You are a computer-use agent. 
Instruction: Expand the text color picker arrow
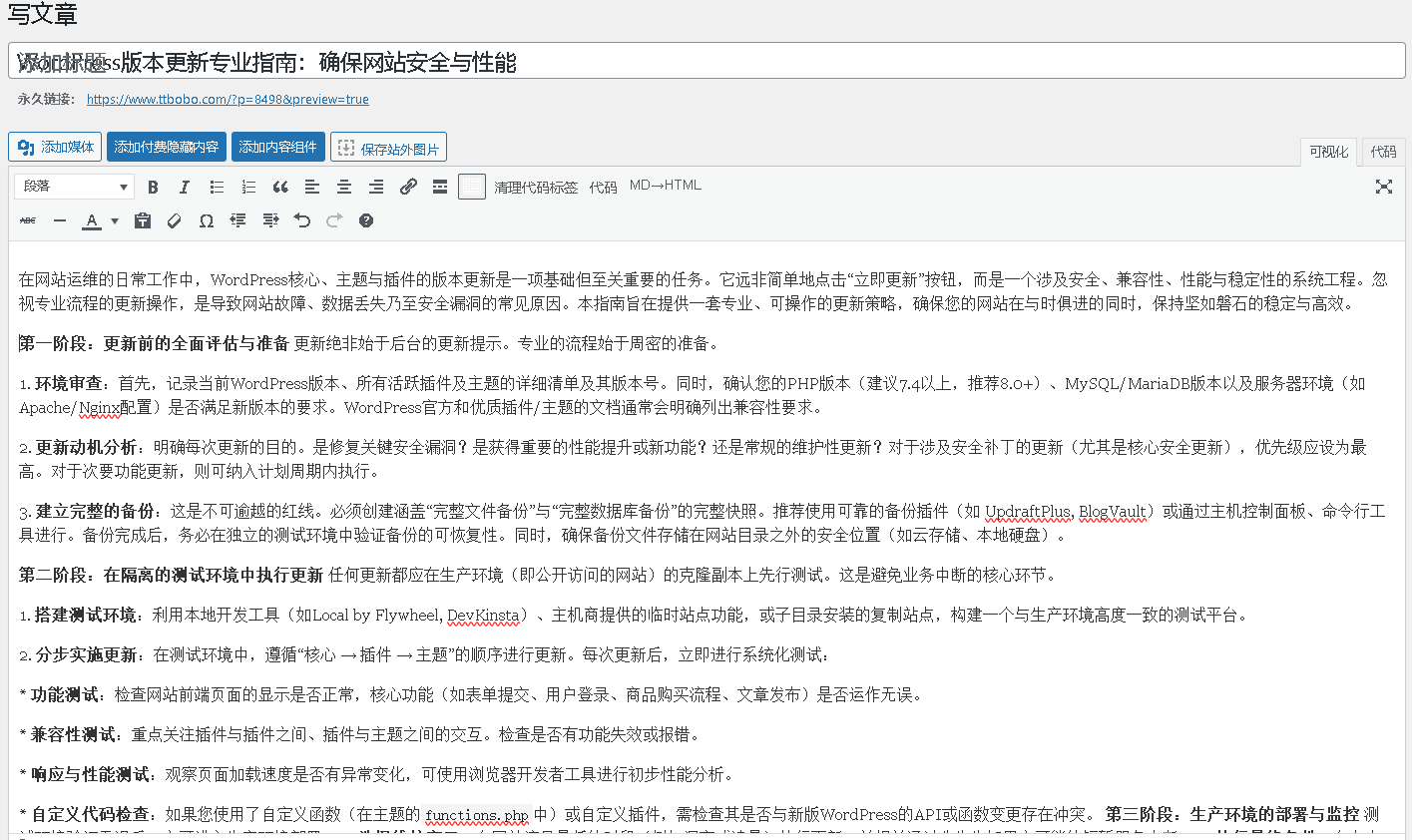[x=115, y=220]
